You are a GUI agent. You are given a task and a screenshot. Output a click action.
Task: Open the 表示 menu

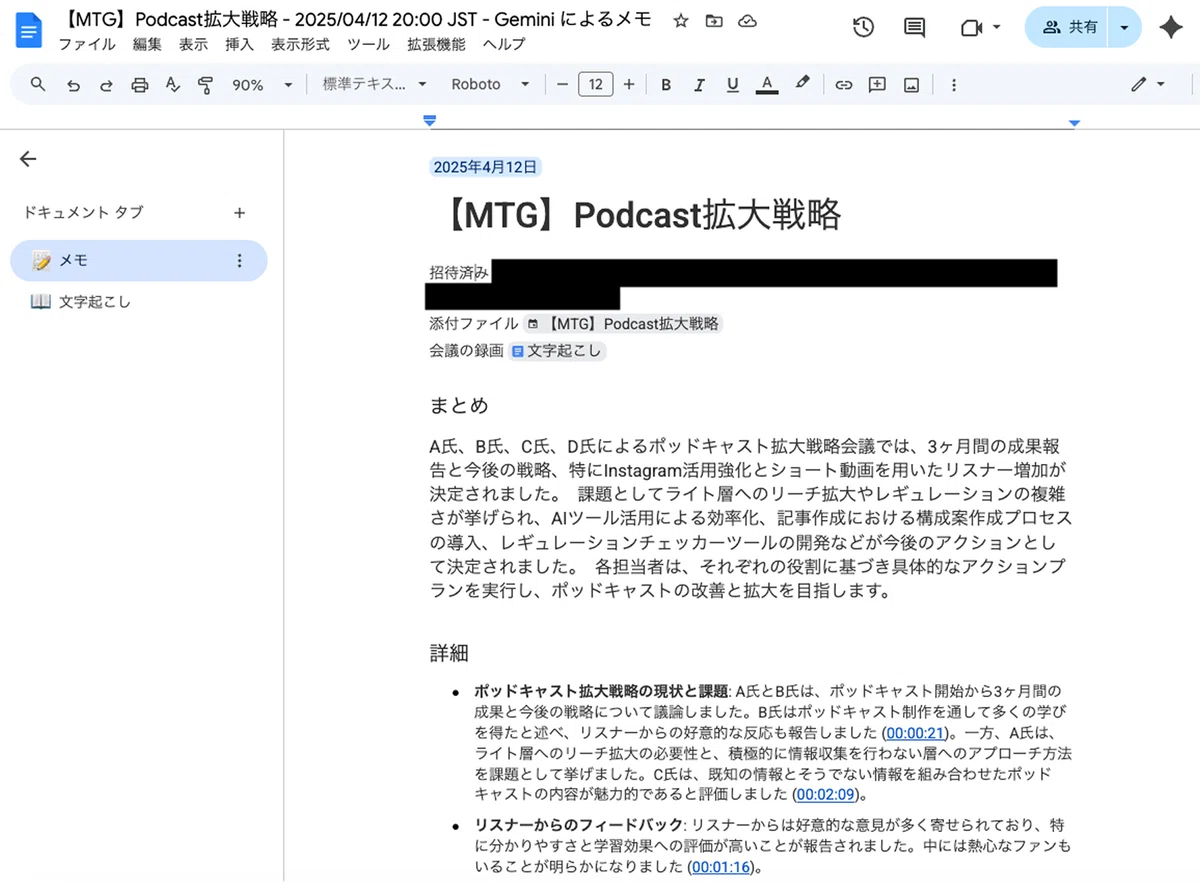pos(194,45)
